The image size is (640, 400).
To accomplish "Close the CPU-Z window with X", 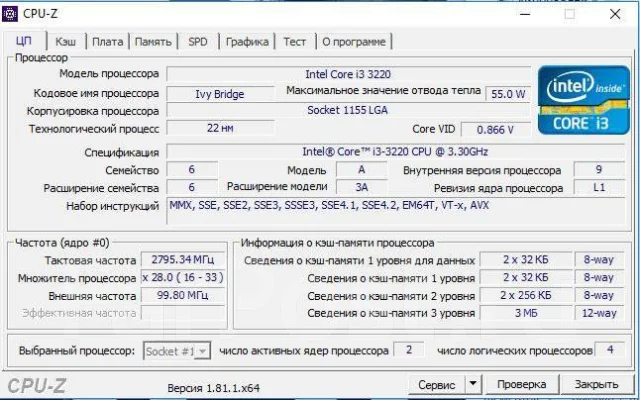I will 615,14.
